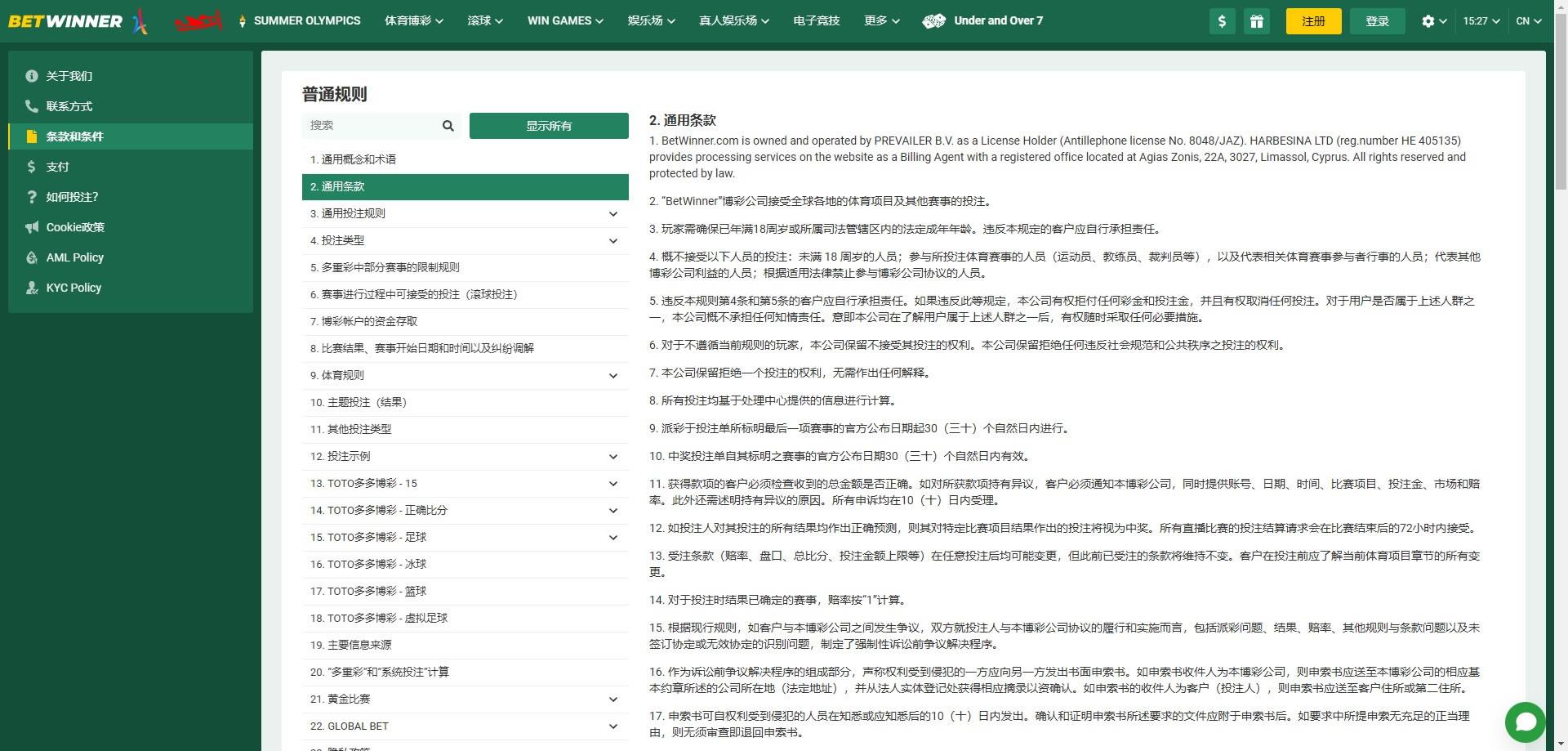The height and width of the screenshot is (751, 1568).
Task: Click the yellow 注册 button
Action: click(x=1313, y=21)
